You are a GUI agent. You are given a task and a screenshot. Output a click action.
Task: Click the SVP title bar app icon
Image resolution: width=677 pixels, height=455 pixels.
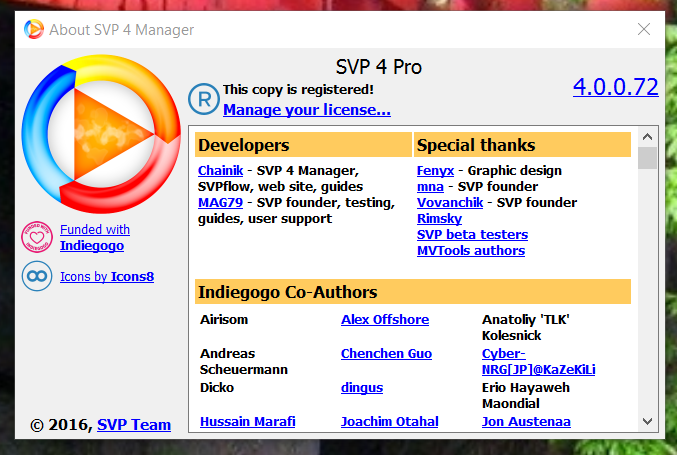tap(33, 29)
